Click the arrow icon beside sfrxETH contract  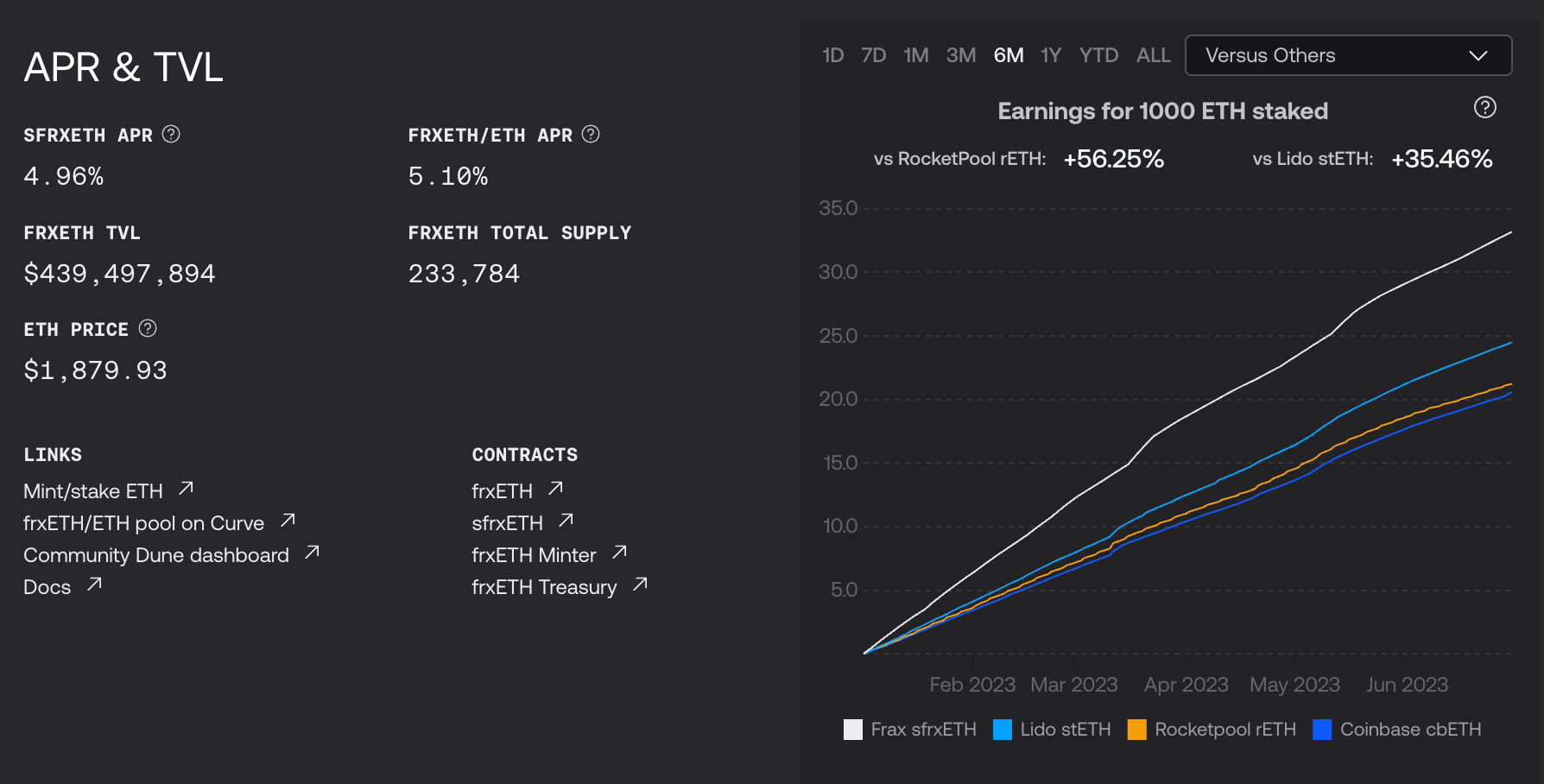[x=566, y=521]
